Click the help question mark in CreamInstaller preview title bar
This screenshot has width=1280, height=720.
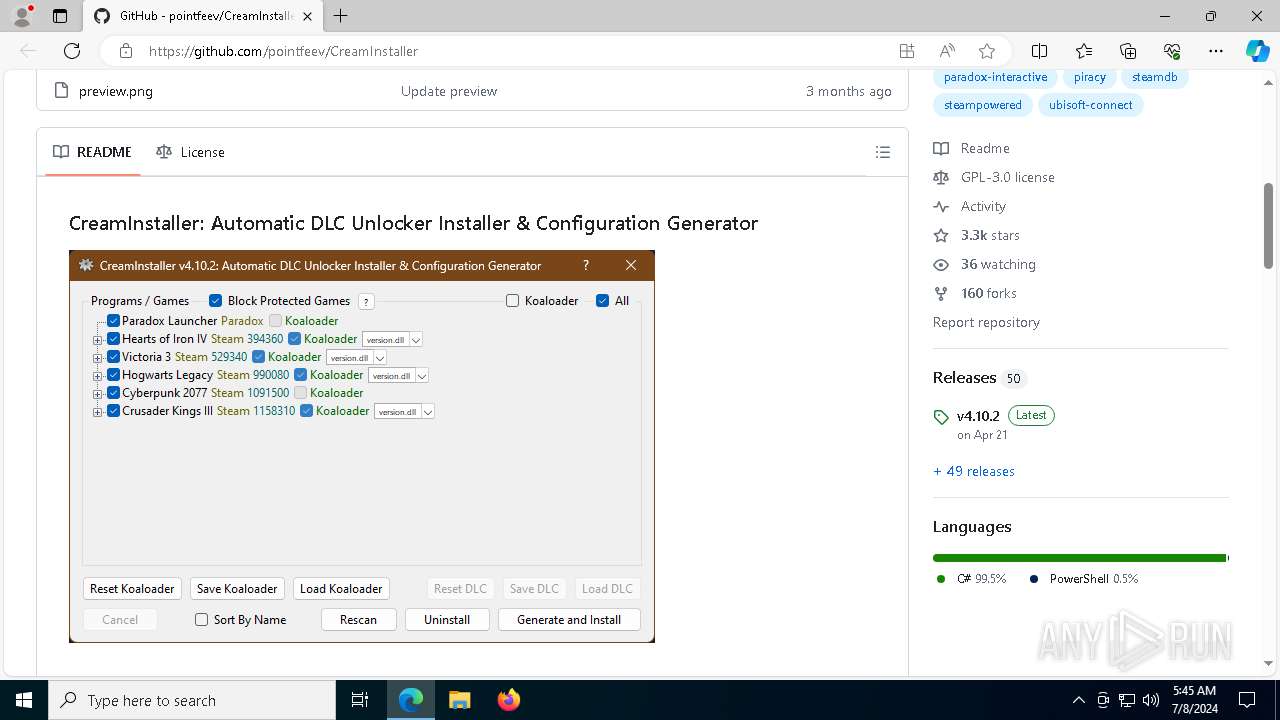coord(586,265)
